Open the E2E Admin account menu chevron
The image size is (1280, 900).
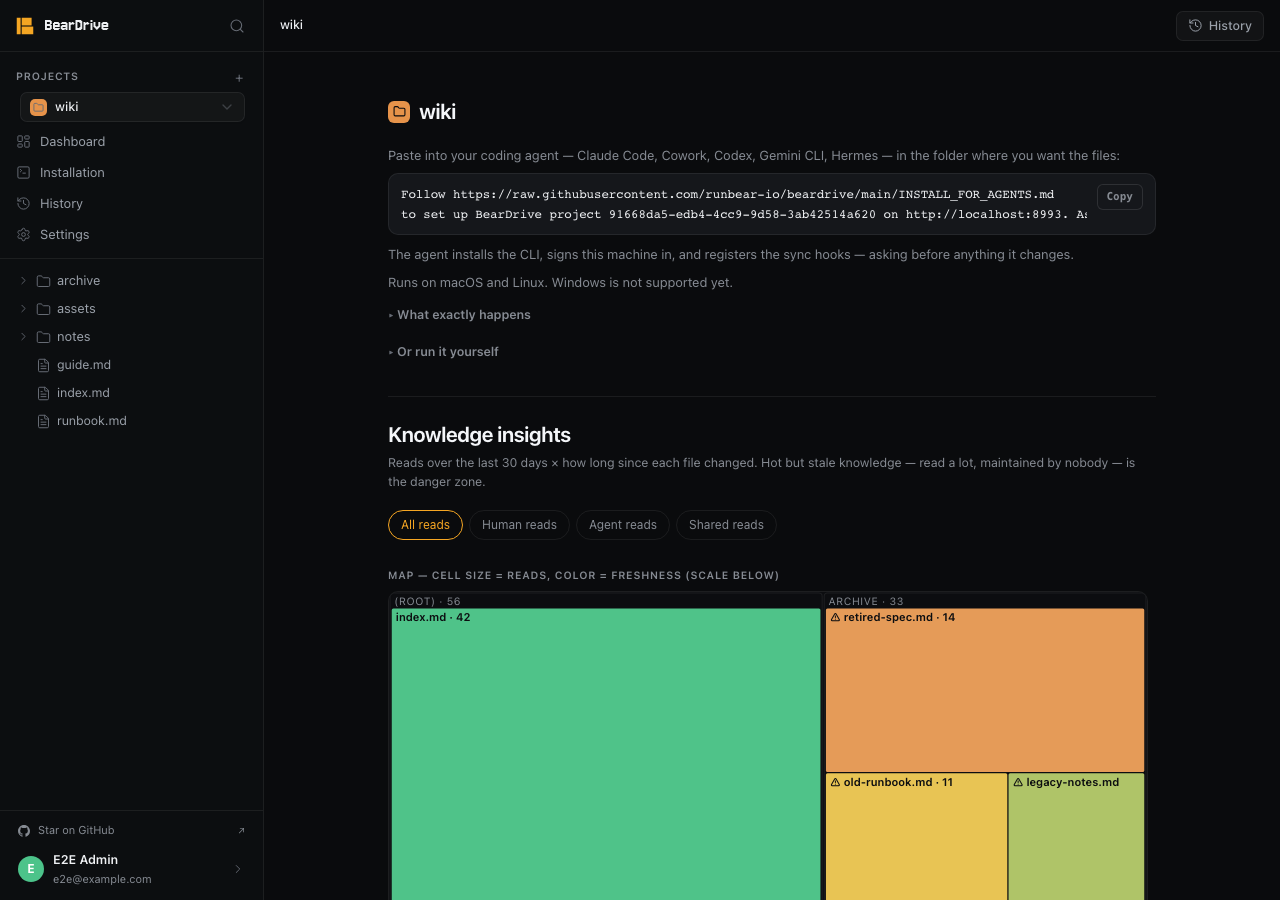[x=238, y=869]
